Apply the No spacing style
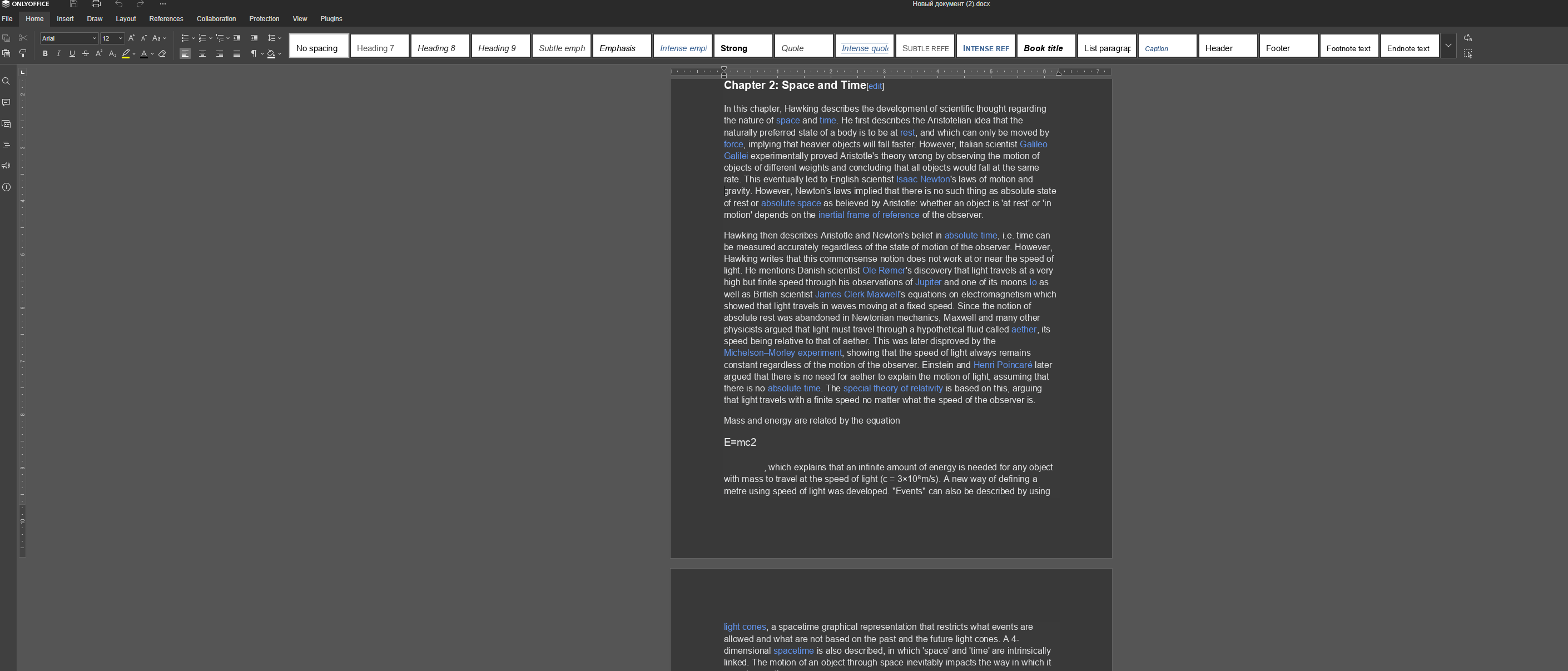The width and height of the screenshot is (1568, 671). point(319,46)
